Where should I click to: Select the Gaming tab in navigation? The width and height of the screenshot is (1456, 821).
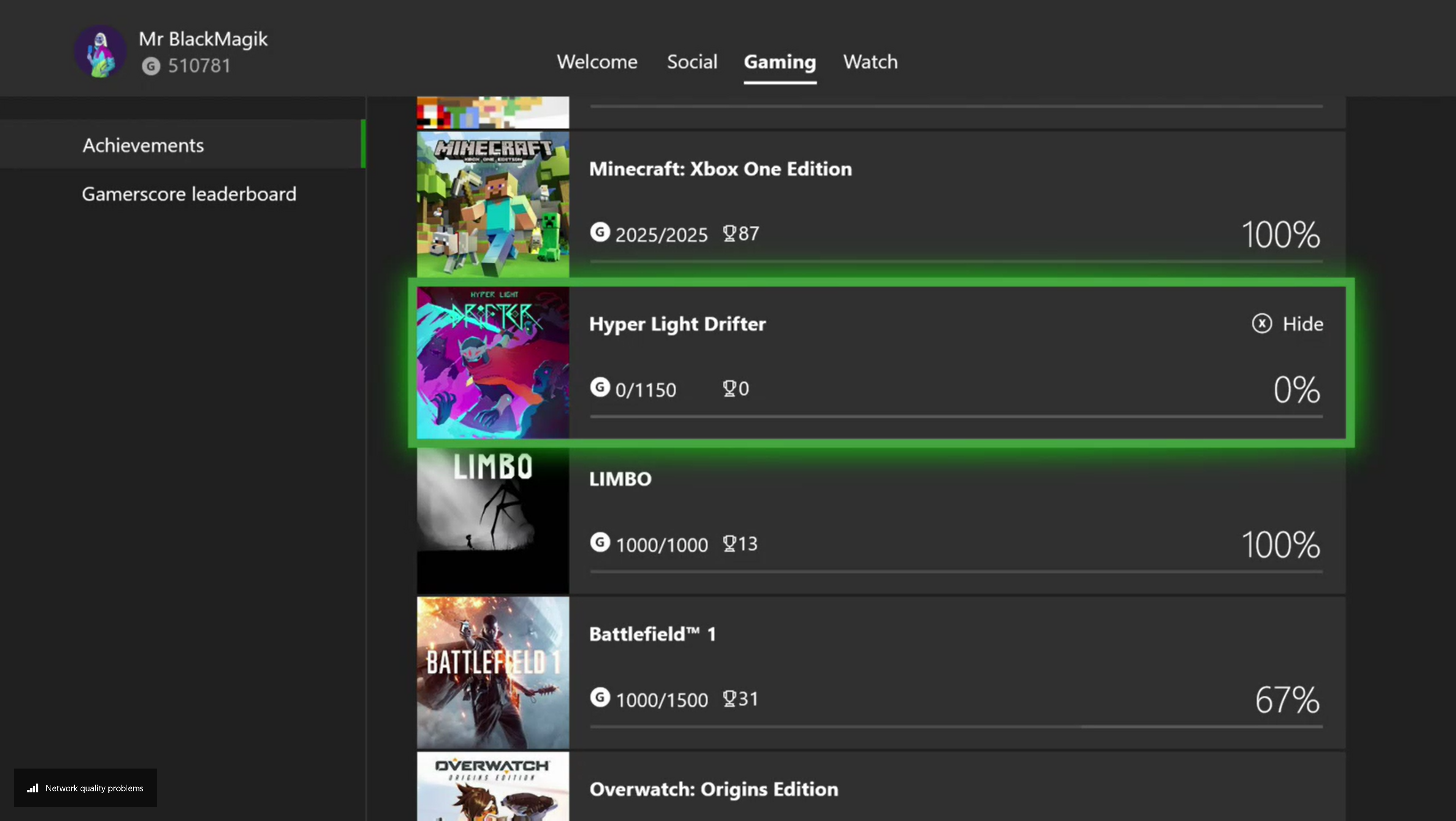pos(779,61)
